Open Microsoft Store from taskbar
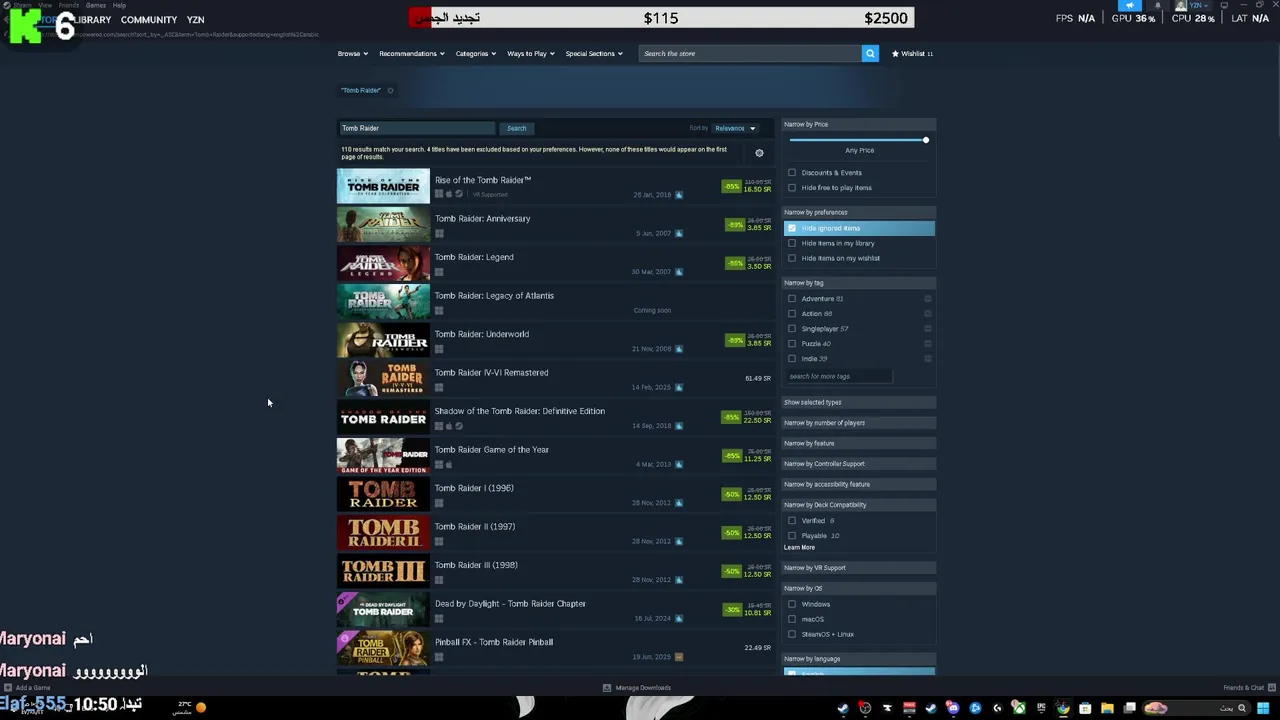The width and height of the screenshot is (1280, 720). pos(1085,708)
